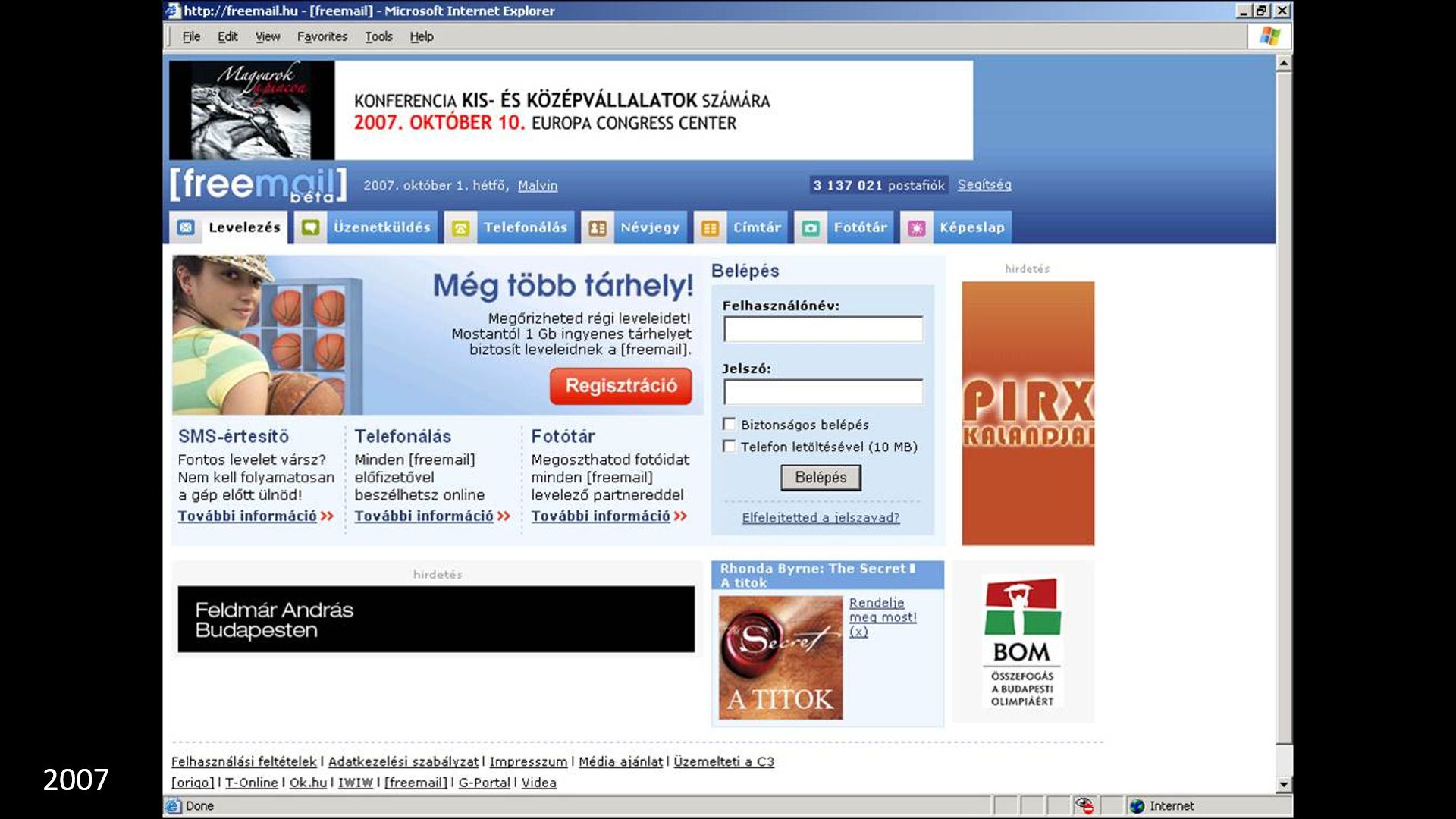Click the Internet zone globe icon
This screenshot has height=819, width=1456.
click(x=1137, y=806)
